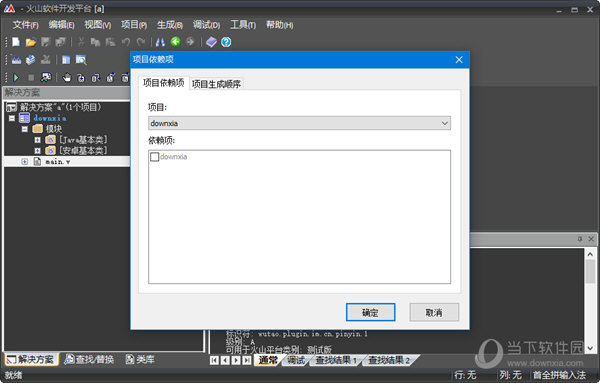
Task: Click the Build factory icon
Action: [x=16, y=60]
